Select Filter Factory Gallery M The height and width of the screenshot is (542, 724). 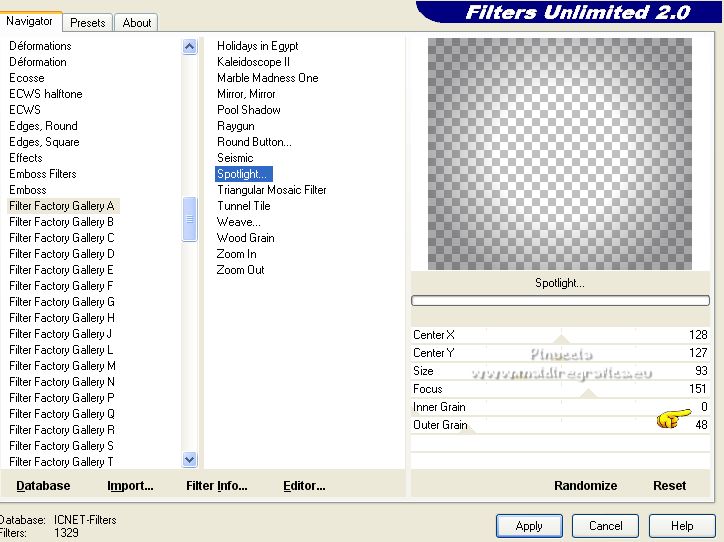[62, 366]
